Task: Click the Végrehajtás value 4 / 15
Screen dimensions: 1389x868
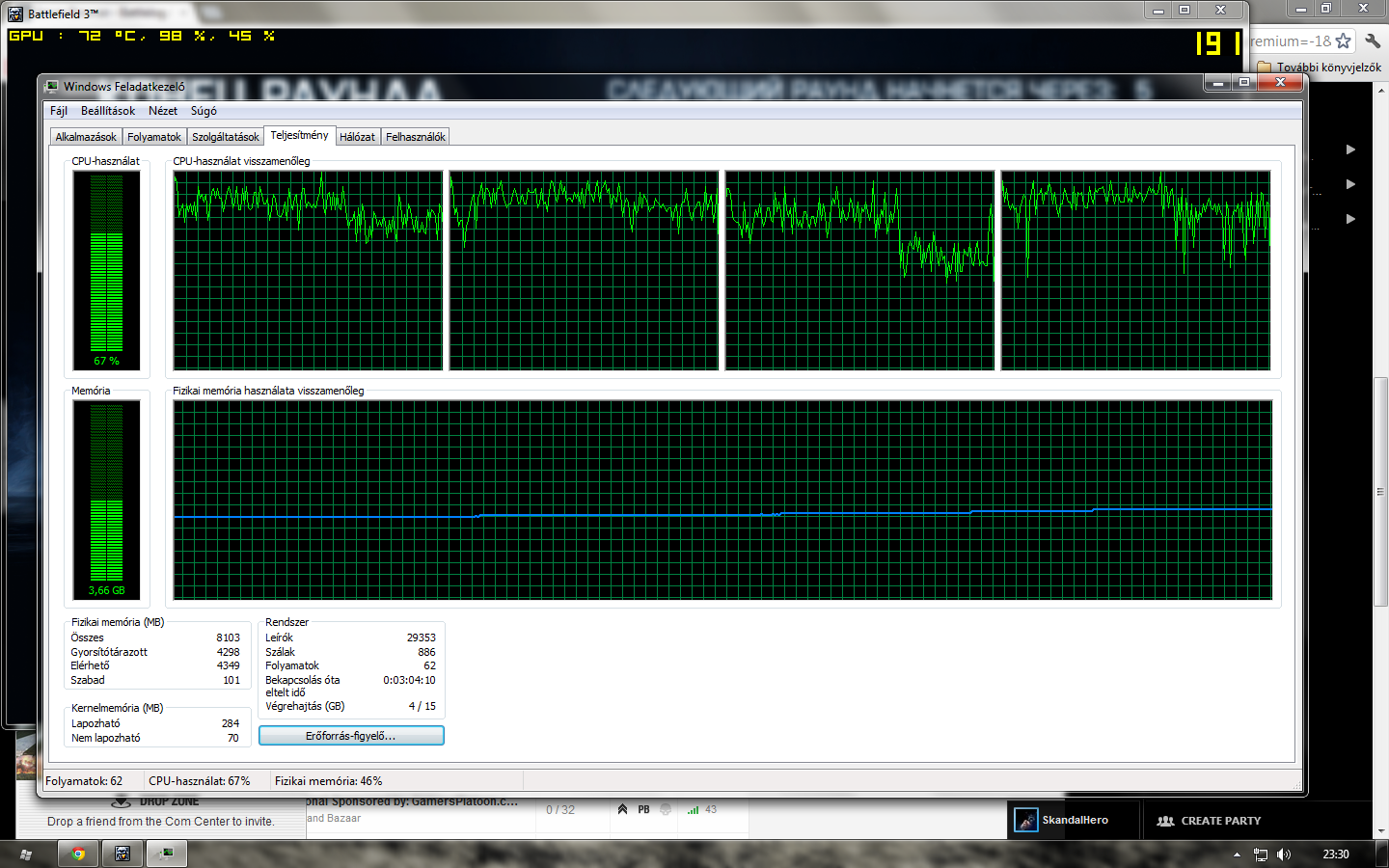Action: click(x=422, y=706)
